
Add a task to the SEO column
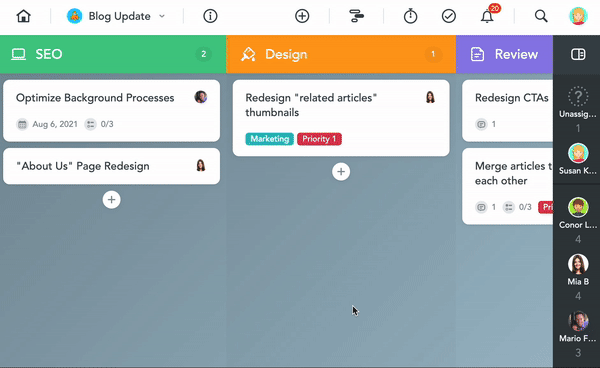pyautogui.click(x=111, y=200)
